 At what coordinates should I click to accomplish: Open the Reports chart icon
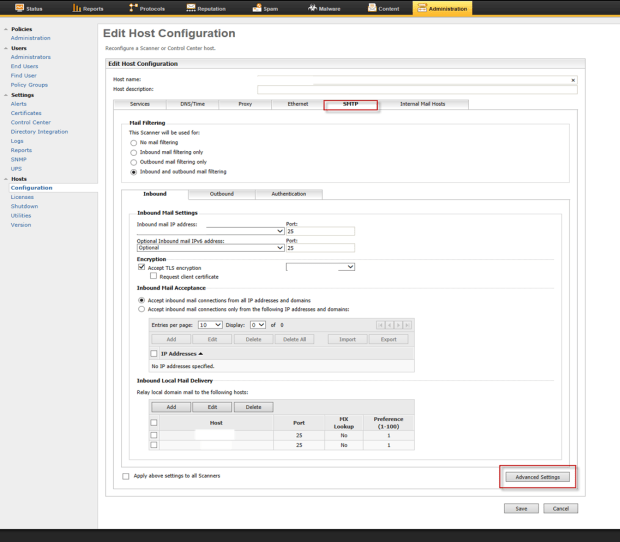pyautogui.click(x=77, y=8)
